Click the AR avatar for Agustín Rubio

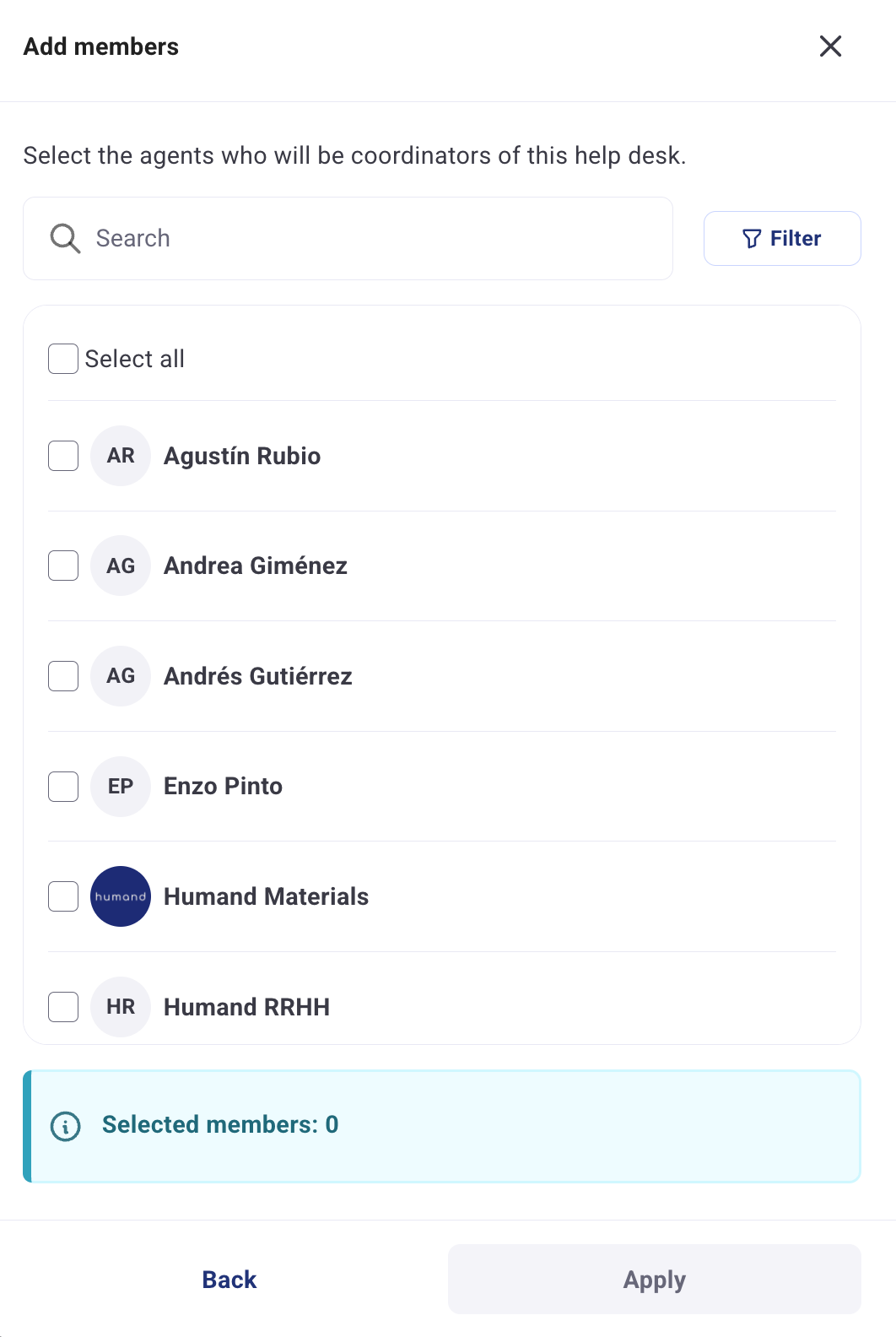click(x=121, y=456)
